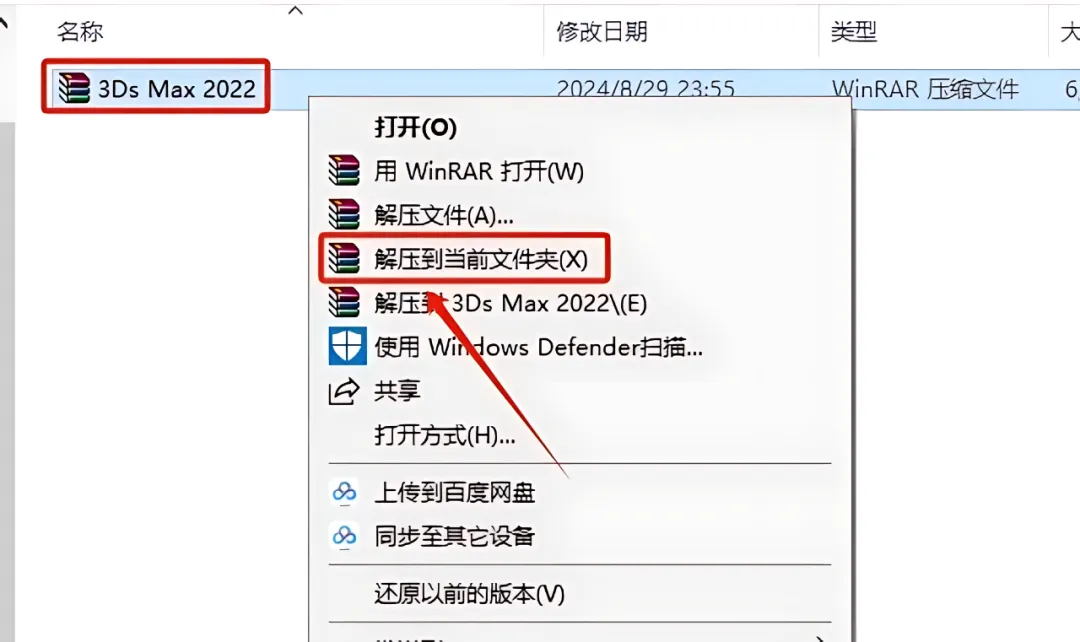The height and width of the screenshot is (642, 1080).
Task: Click the 上传到百度网盘 menu text
Action: click(455, 493)
